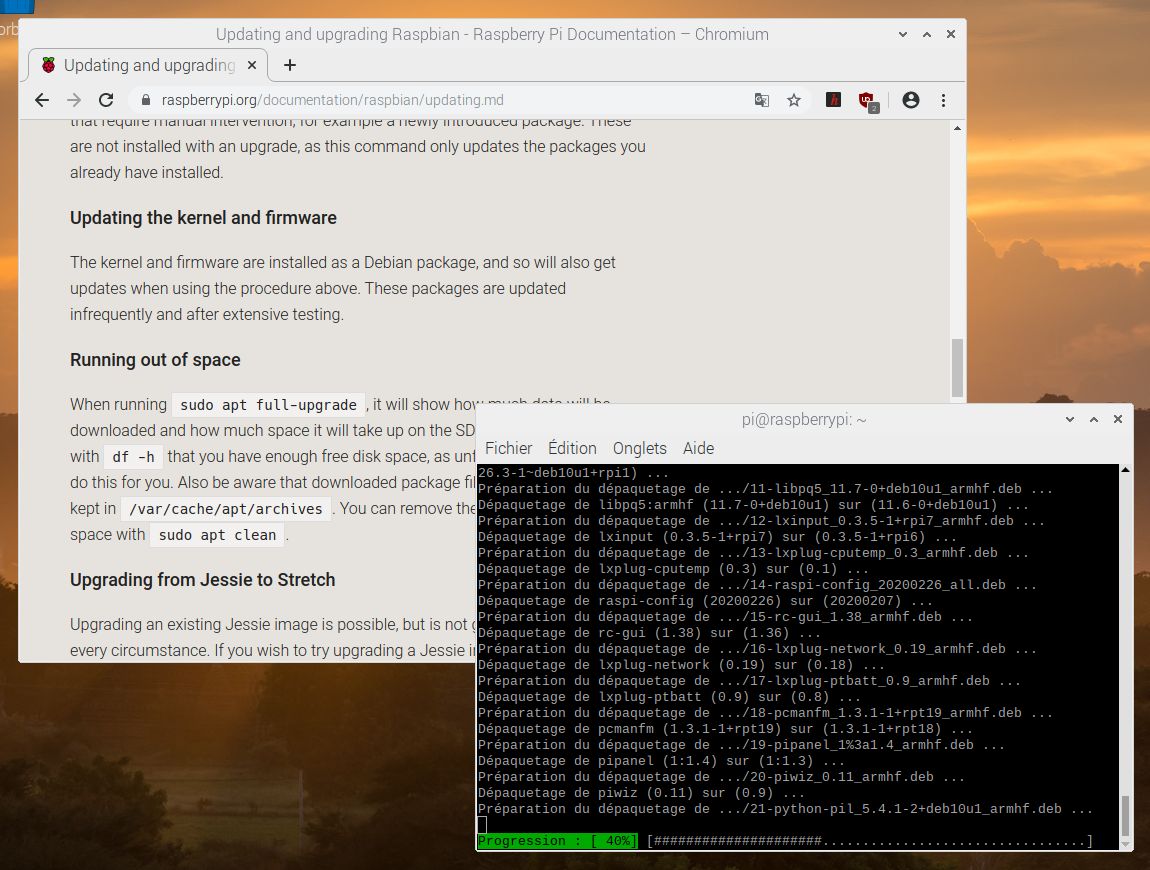Open Édition menu in terminal
The height and width of the screenshot is (870, 1150).
coord(572,448)
